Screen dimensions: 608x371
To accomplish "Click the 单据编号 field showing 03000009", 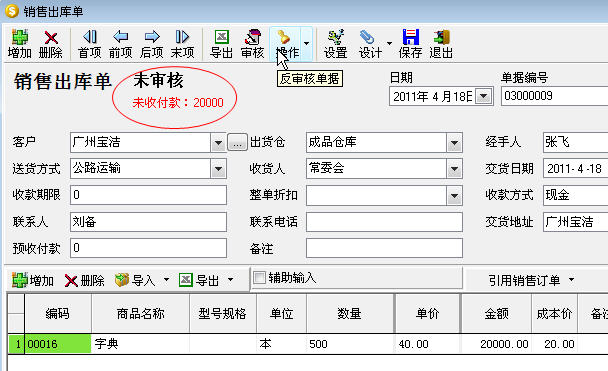I will click(554, 96).
